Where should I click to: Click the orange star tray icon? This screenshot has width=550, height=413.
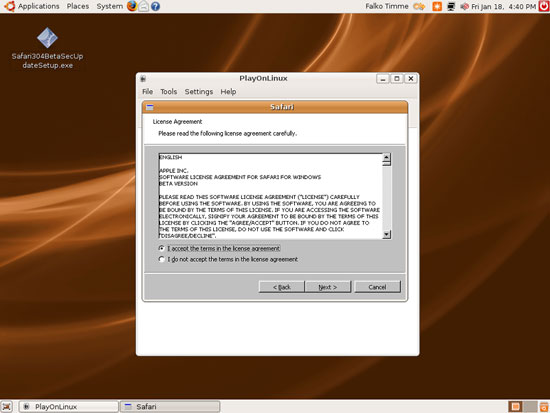437,6
